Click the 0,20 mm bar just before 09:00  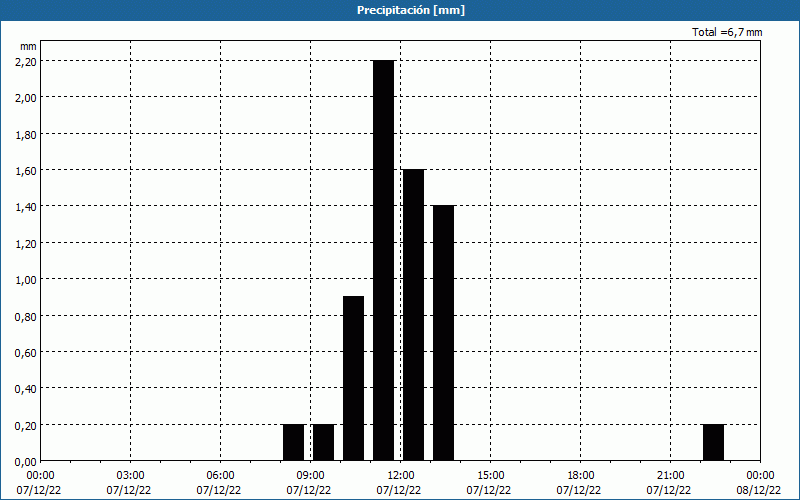coord(293,442)
